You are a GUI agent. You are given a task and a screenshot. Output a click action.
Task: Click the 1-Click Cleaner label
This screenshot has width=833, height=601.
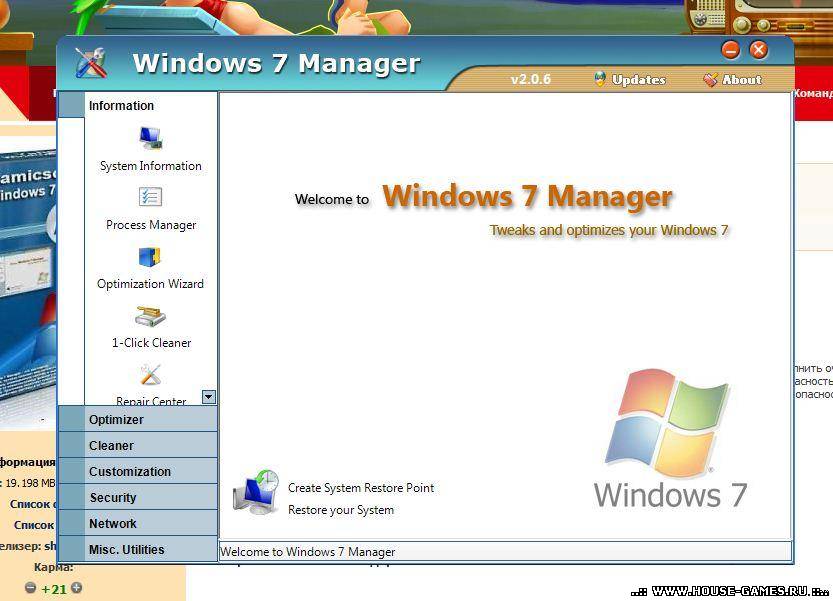(x=151, y=343)
